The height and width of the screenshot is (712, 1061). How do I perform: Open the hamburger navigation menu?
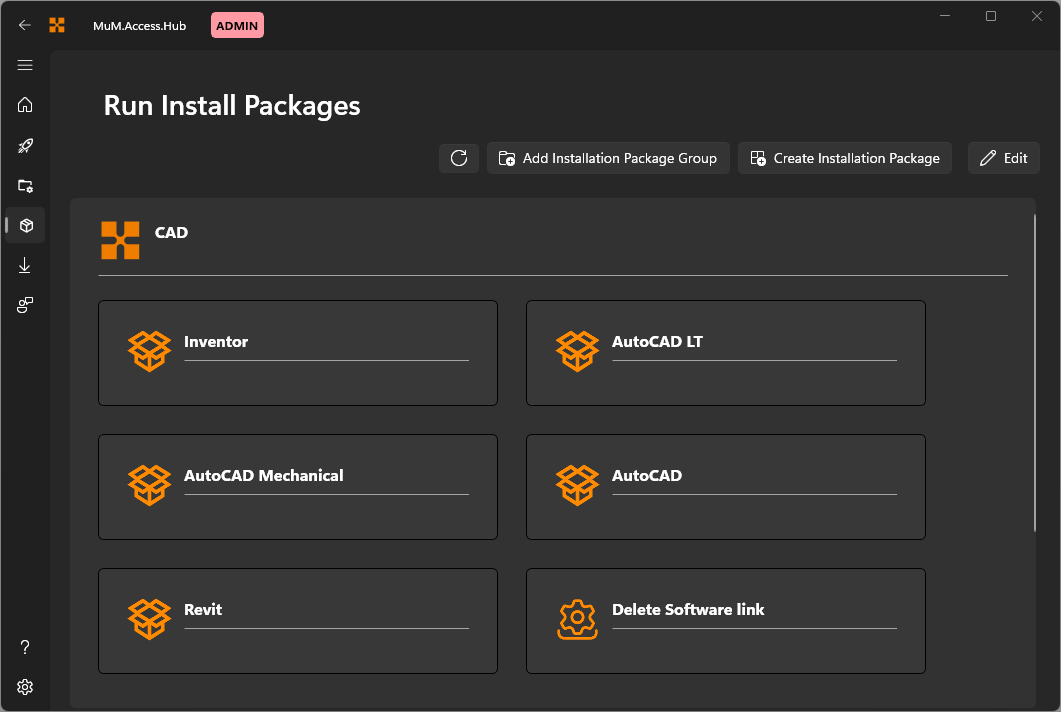25,65
